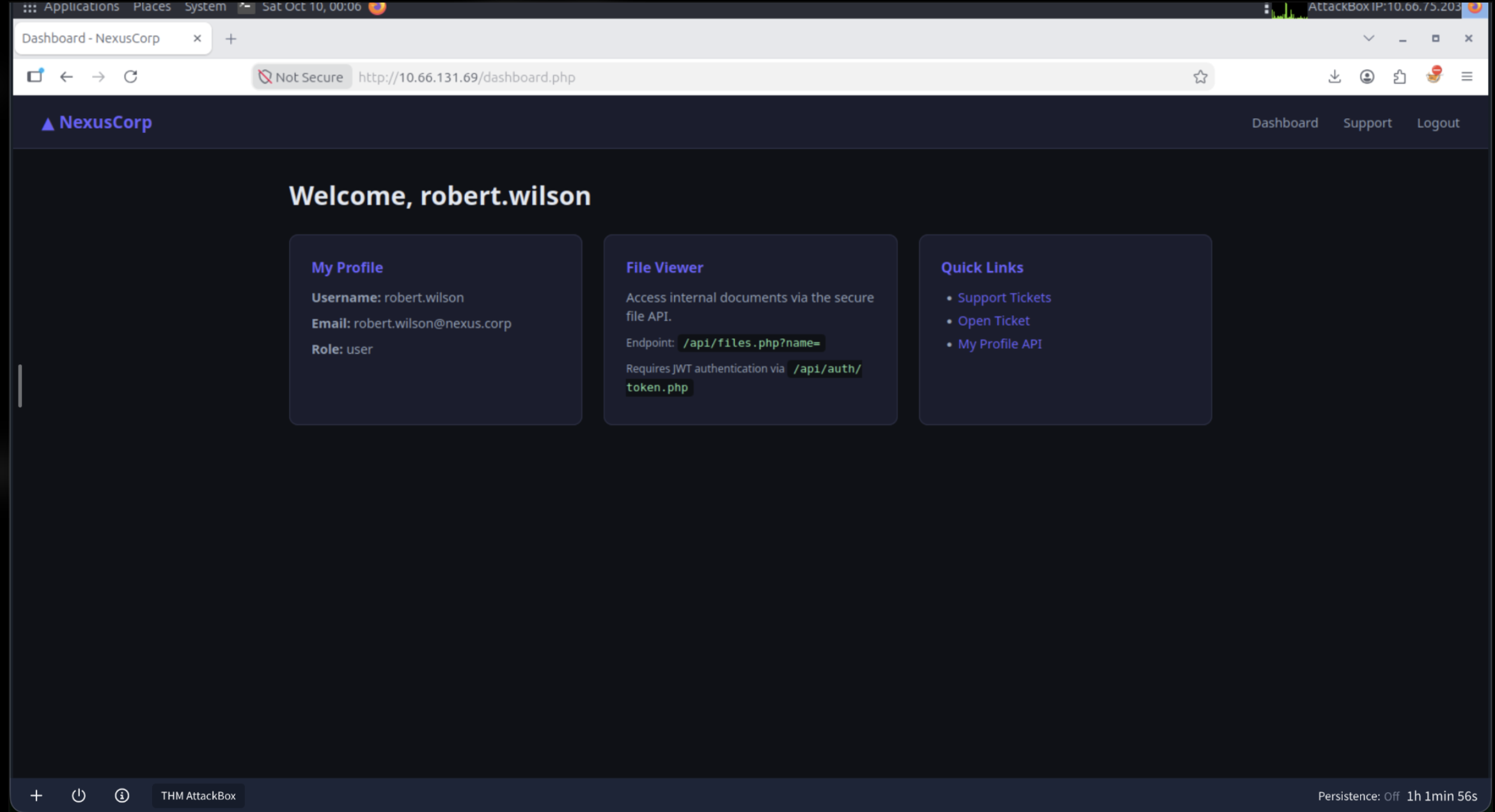The height and width of the screenshot is (812, 1495).
Task: Click Logout in the navigation bar
Action: pos(1437,123)
